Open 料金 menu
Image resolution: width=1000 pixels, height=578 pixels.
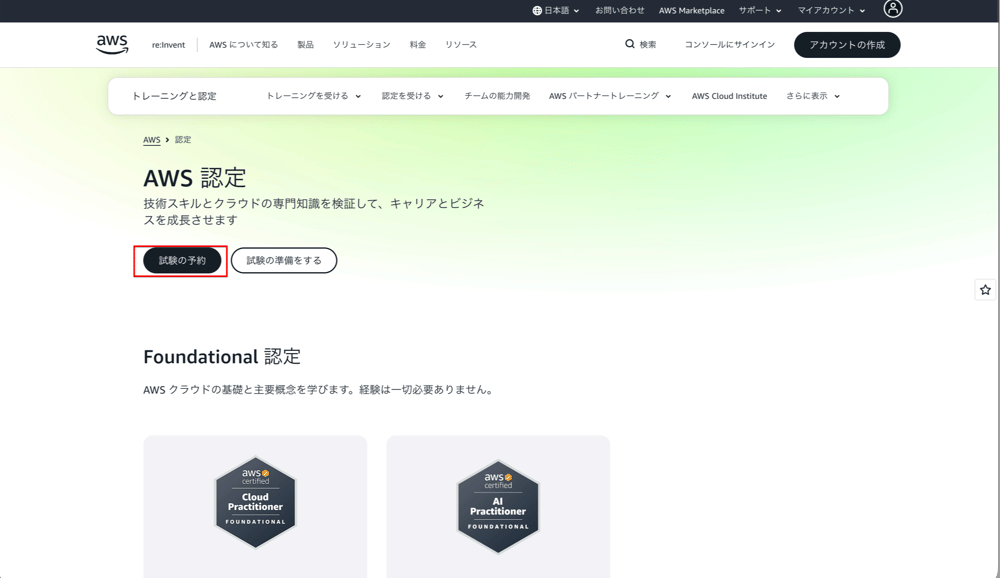[x=418, y=45]
